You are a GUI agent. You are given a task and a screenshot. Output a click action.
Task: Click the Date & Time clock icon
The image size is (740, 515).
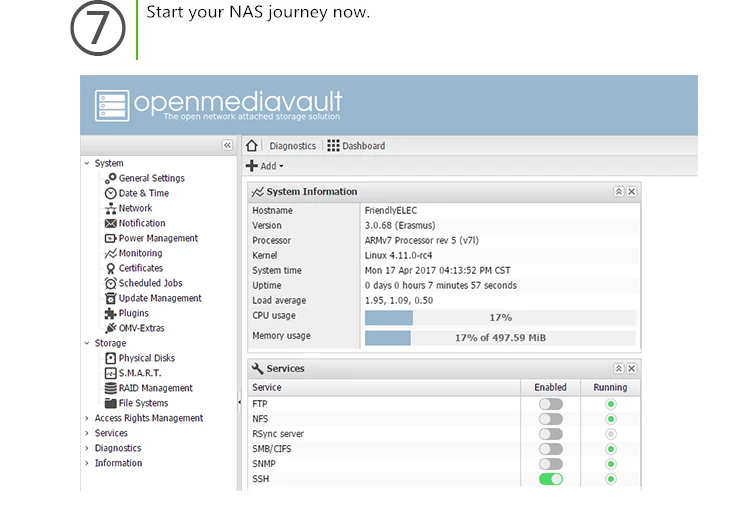(x=110, y=193)
